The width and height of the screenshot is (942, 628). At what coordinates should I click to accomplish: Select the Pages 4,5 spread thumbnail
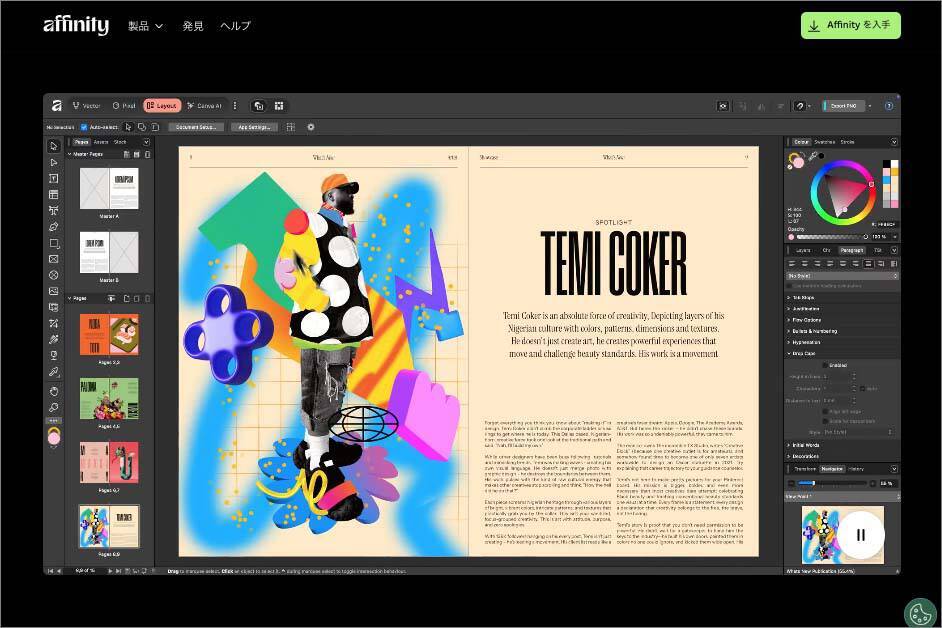(109, 398)
